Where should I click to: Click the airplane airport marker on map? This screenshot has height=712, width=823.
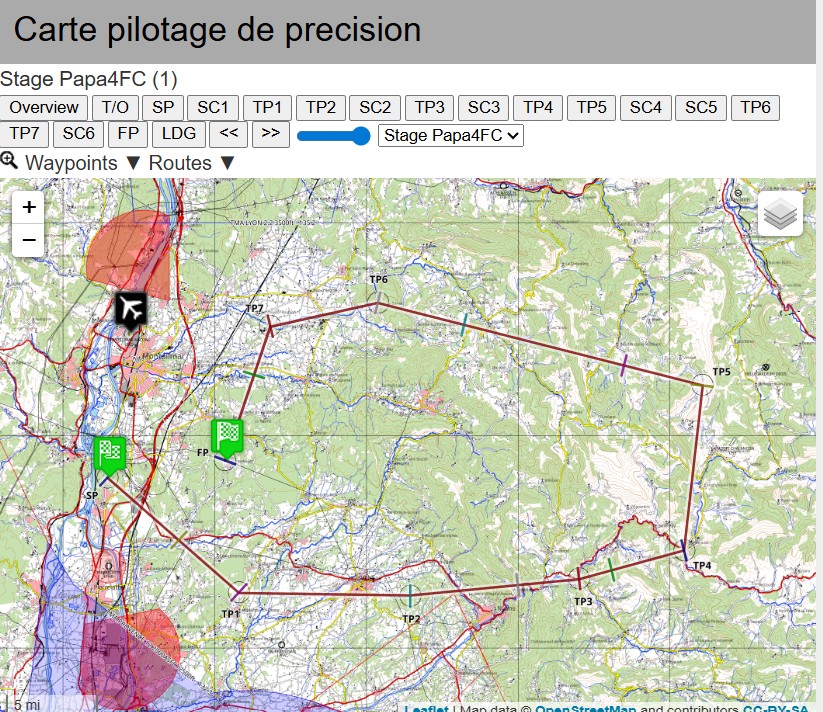(x=130, y=309)
